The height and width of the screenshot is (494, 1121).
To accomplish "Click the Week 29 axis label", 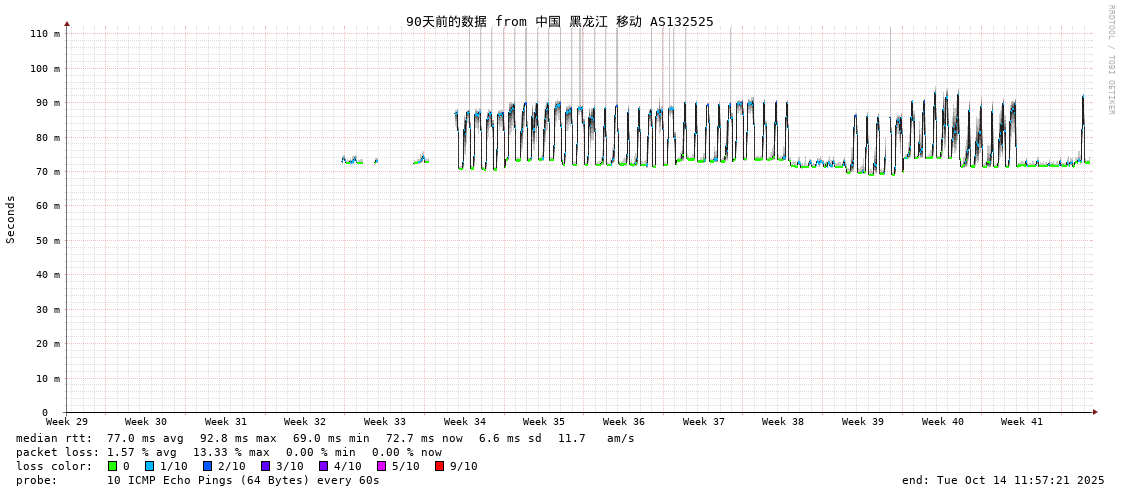I will (67, 422).
